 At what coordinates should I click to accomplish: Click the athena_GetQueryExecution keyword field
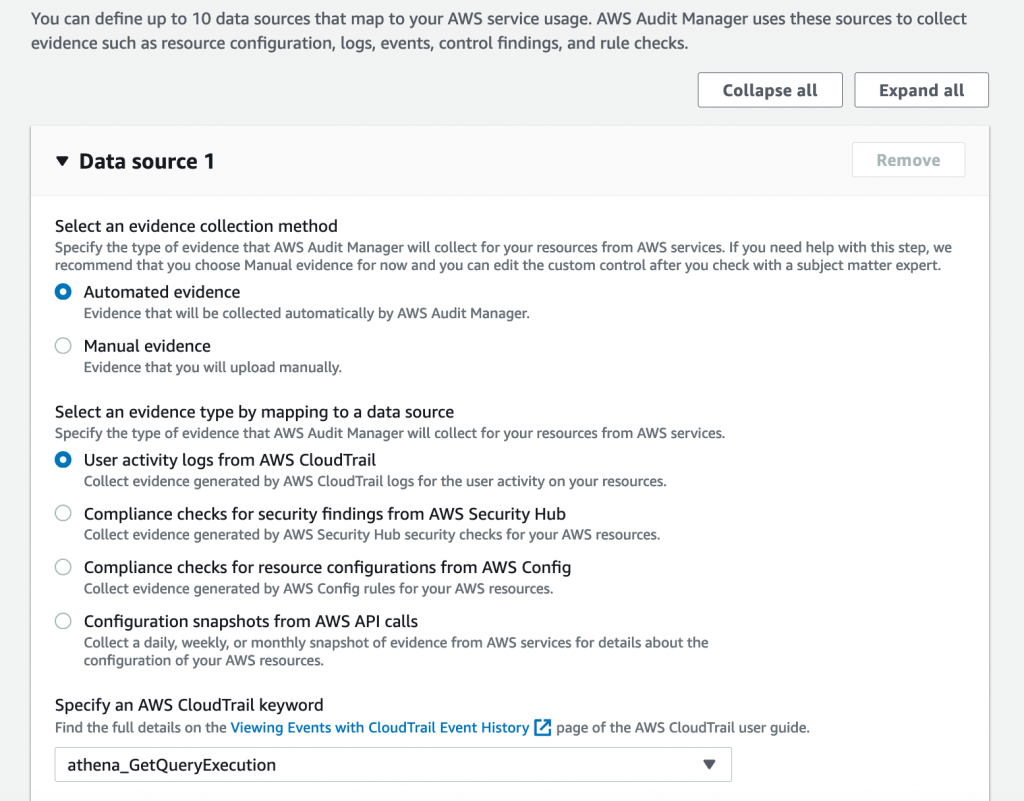[393, 764]
